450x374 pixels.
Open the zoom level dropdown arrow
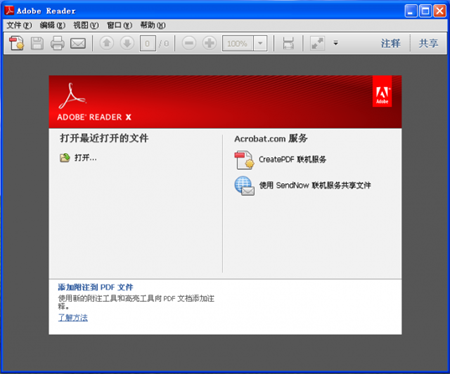(260, 43)
